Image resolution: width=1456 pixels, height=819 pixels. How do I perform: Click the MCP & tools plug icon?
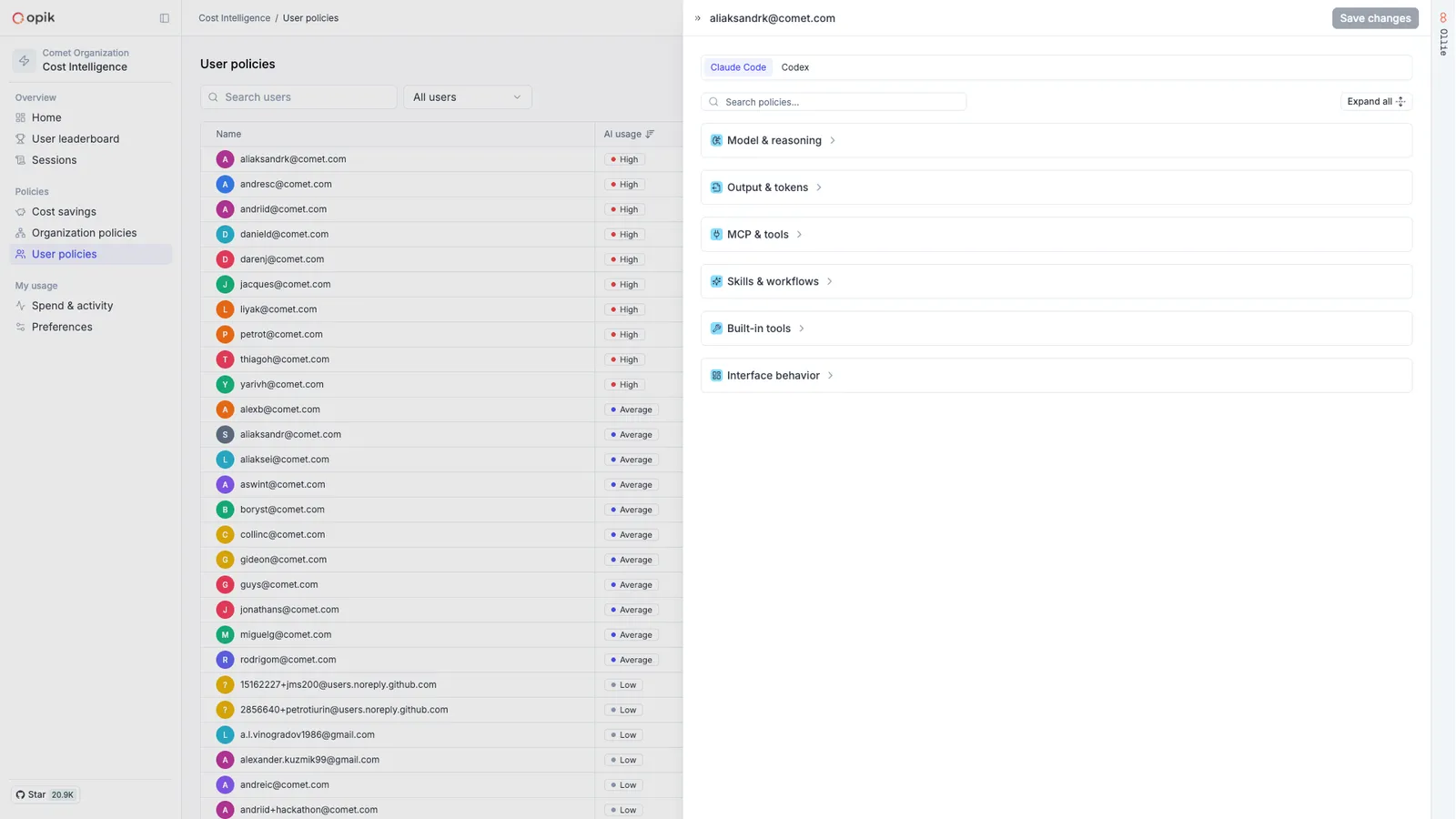[716, 235]
